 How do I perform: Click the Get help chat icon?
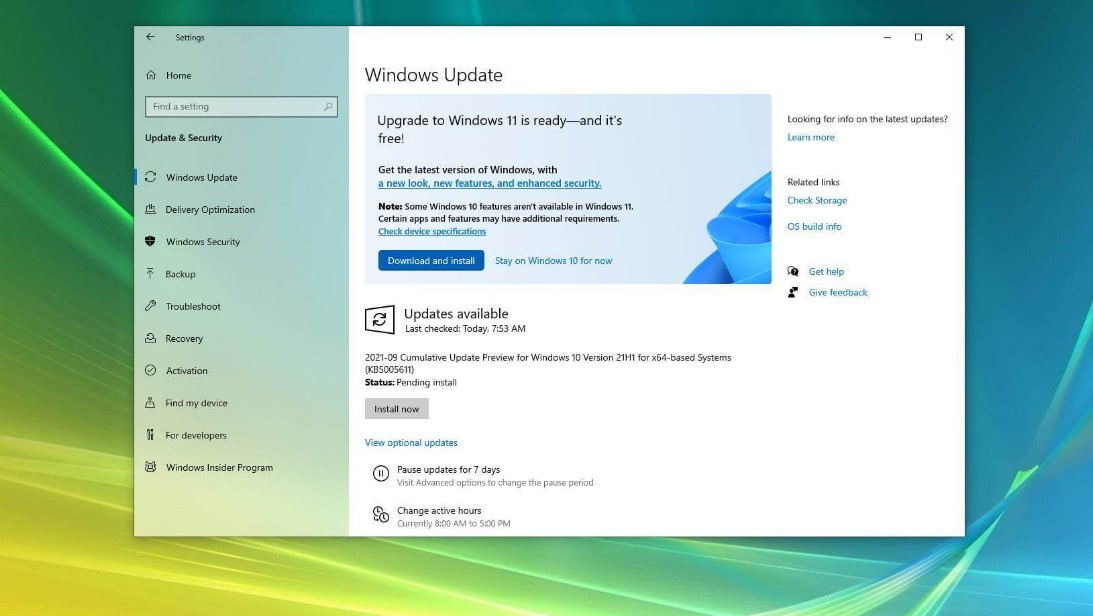[x=793, y=271]
